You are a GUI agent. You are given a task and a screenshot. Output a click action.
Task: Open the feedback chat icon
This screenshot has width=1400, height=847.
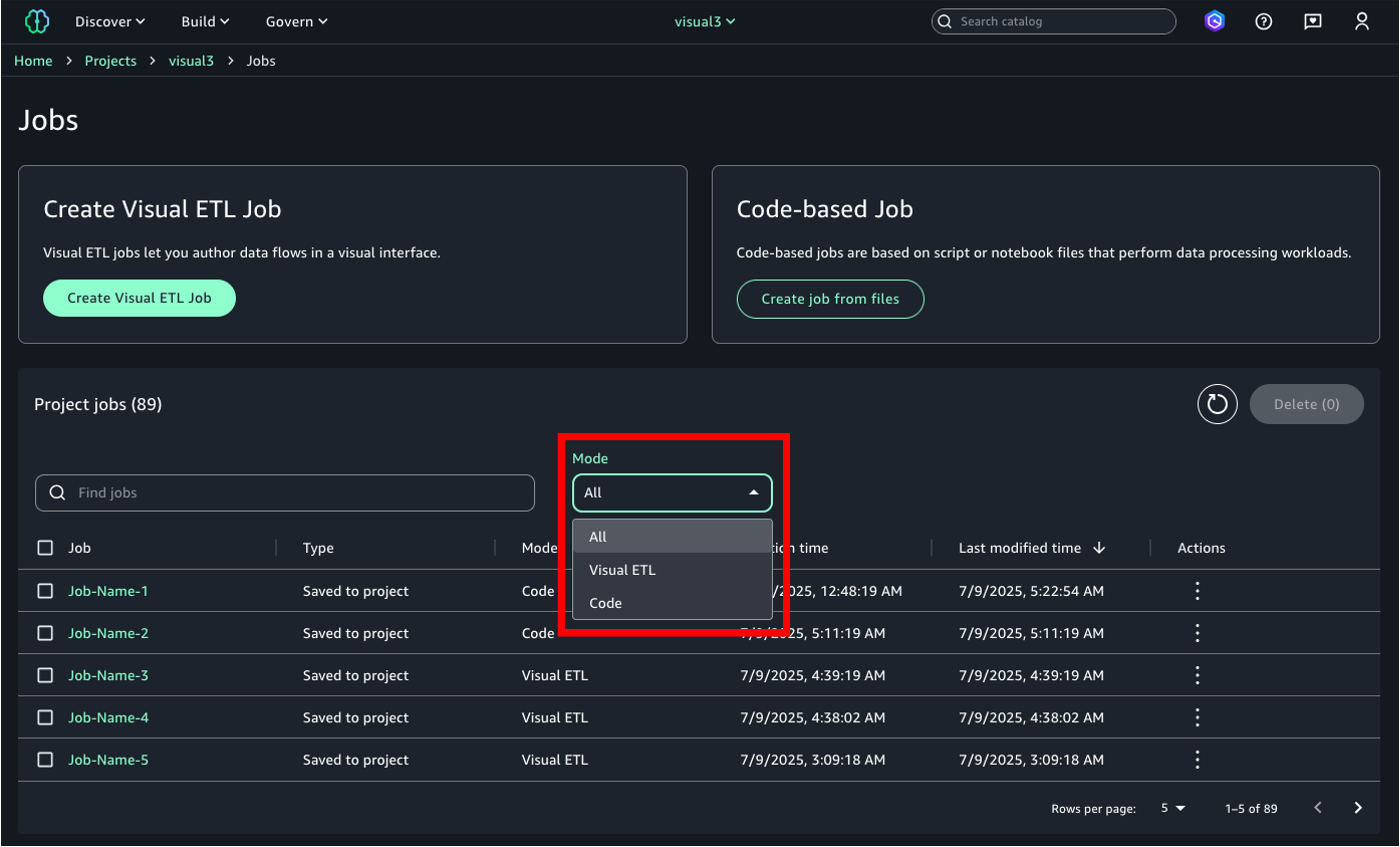coord(1313,22)
